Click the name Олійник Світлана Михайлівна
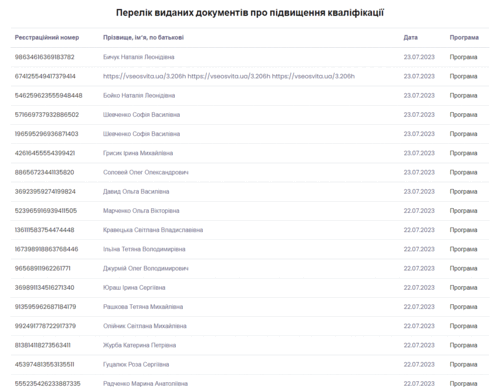 point(145,326)
